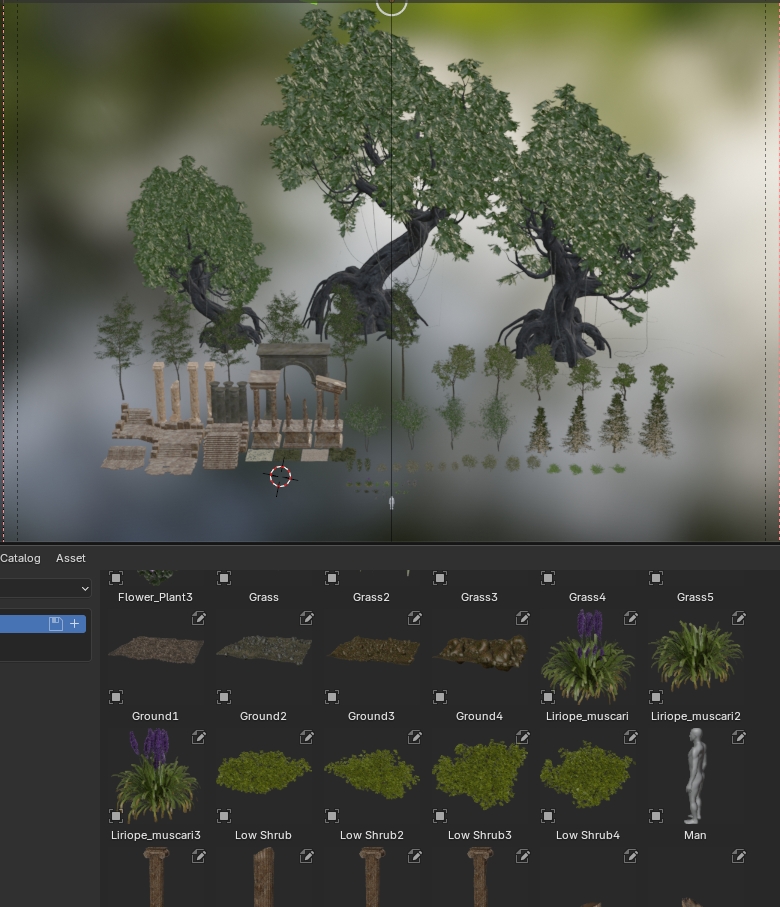The image size is (780, 907).
Task: Select the Liriope_muscari purple flower thumbnail
Action: click(x=587, y=658)
